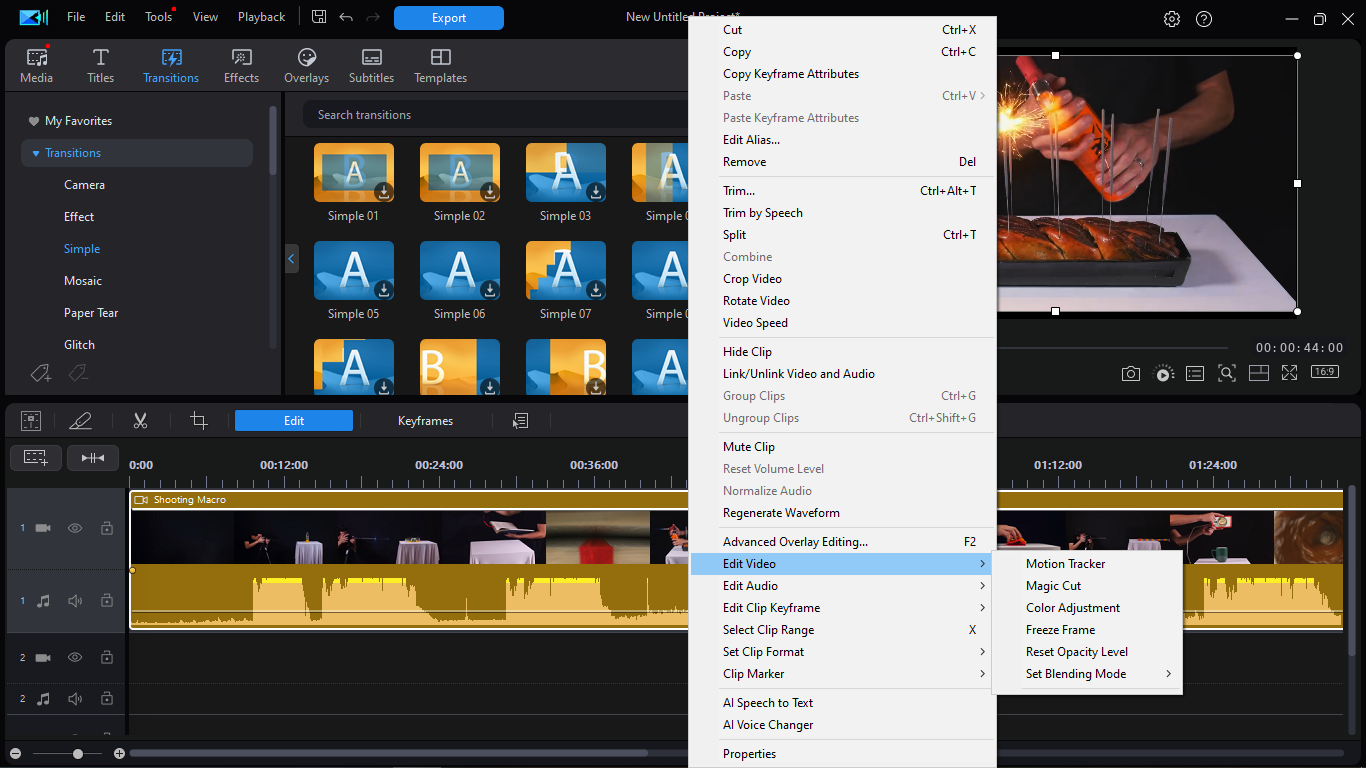Click the snapshot camera icon under preview
This screenshot has width=1366, height=768.
click(1130, 373)
